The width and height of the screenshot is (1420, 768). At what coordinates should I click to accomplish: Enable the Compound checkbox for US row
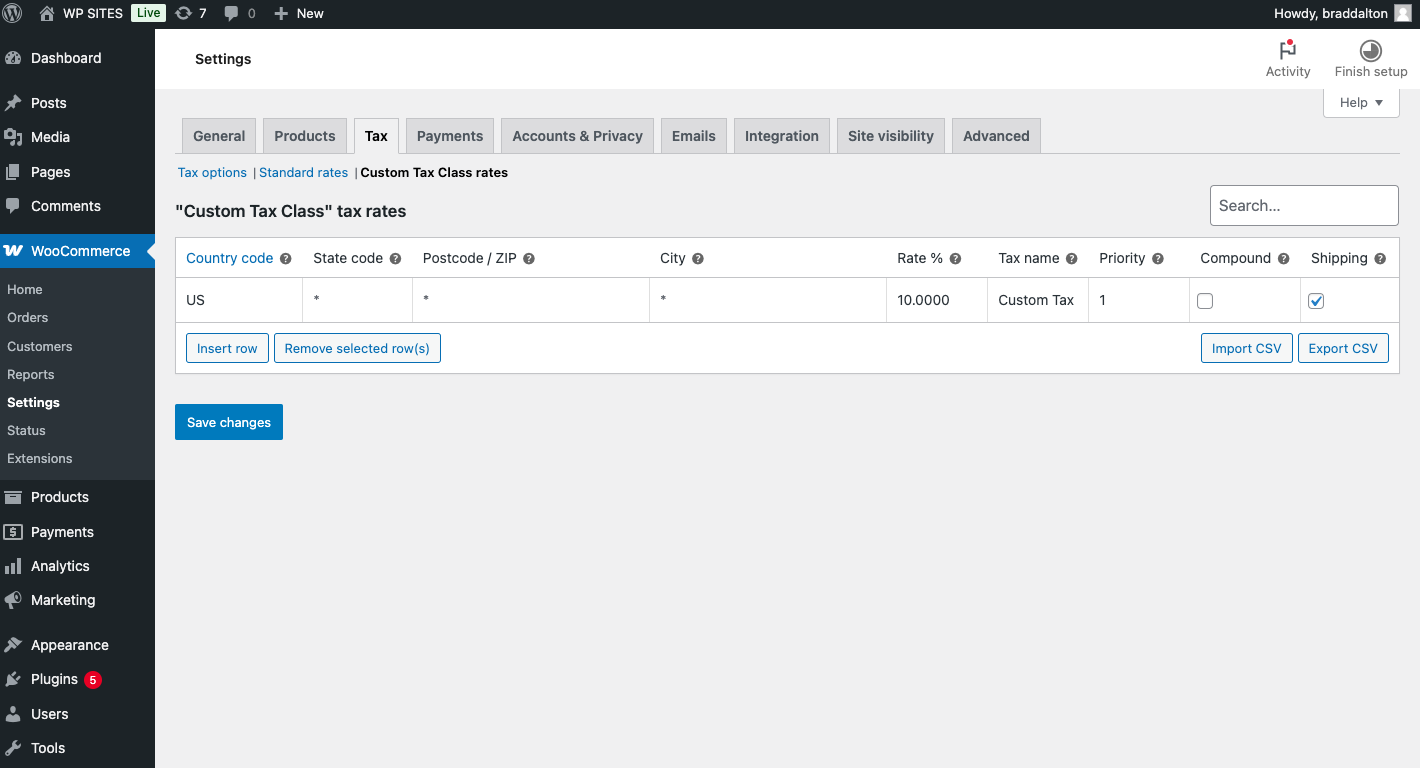click(1205, 301)
